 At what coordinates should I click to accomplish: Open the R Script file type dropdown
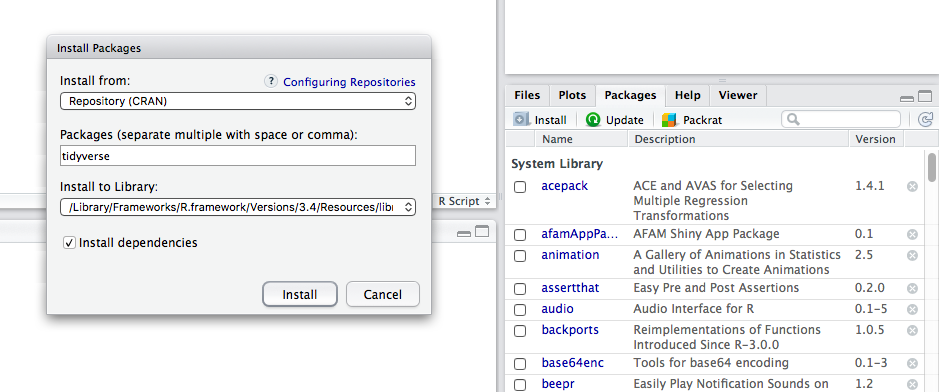pyautogui.click(x=464, y=201)
